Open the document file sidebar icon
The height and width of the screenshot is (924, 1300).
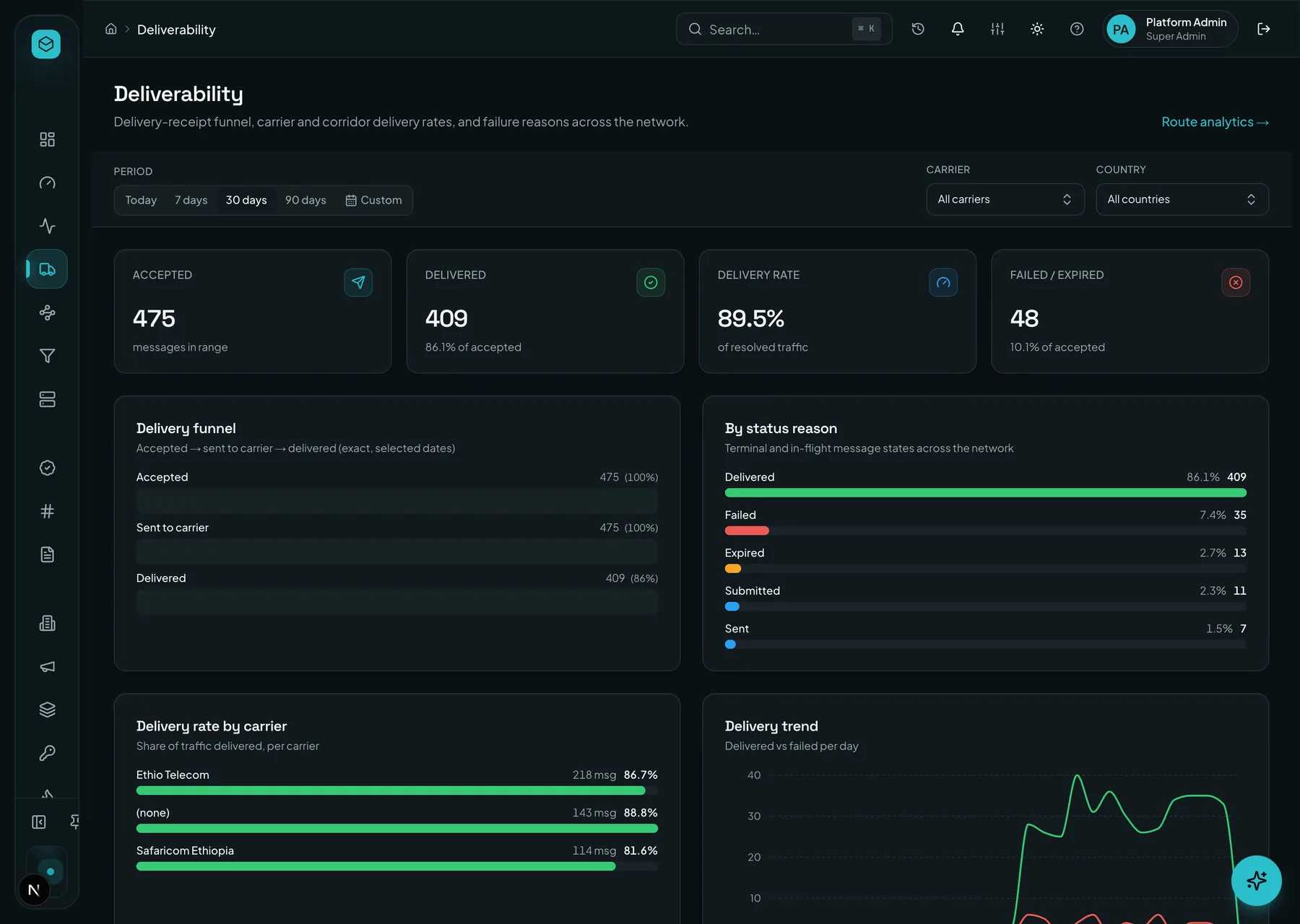point(47,554)
